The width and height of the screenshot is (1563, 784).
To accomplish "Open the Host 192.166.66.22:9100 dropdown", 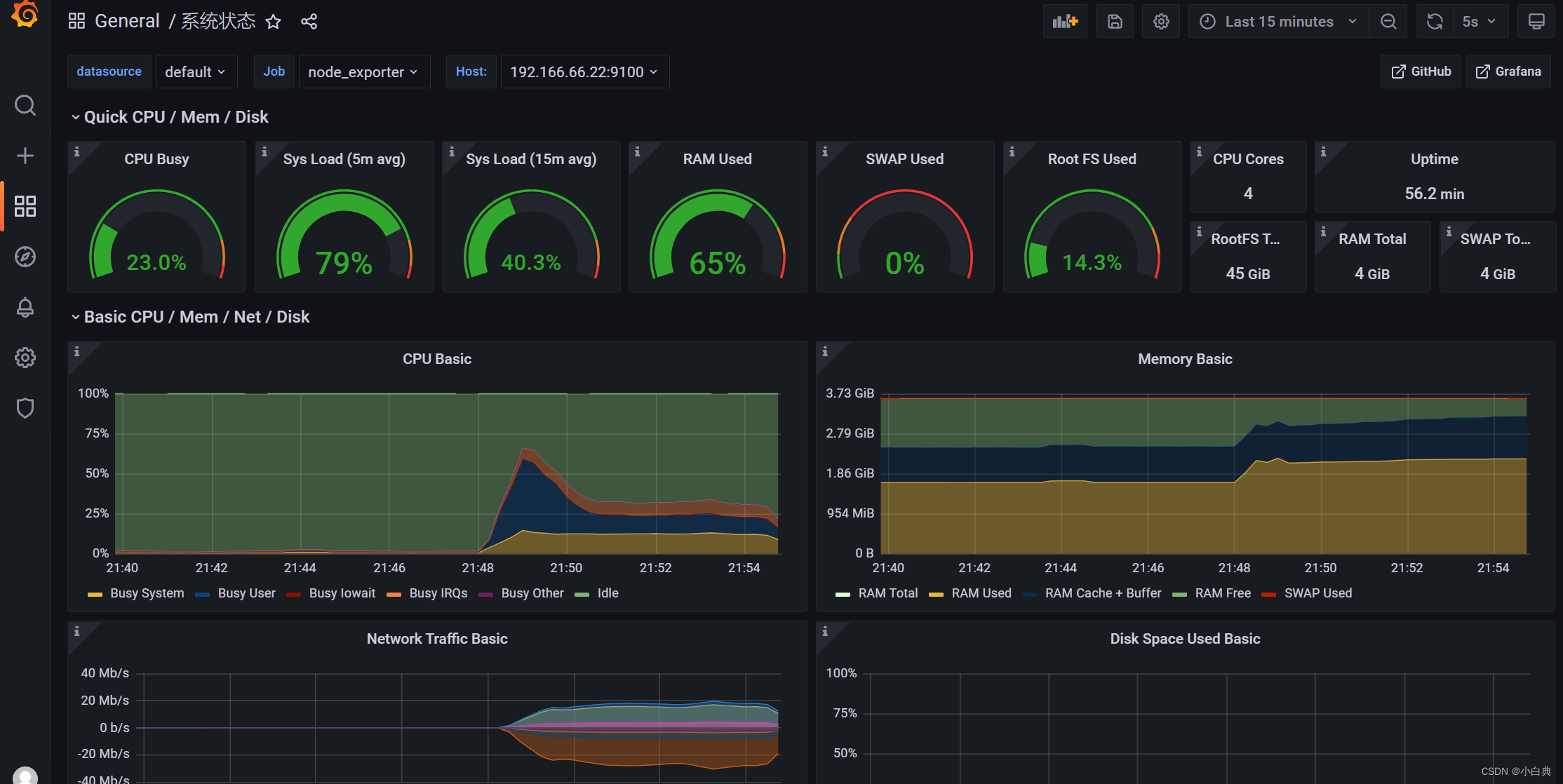I will pos(584,72).
